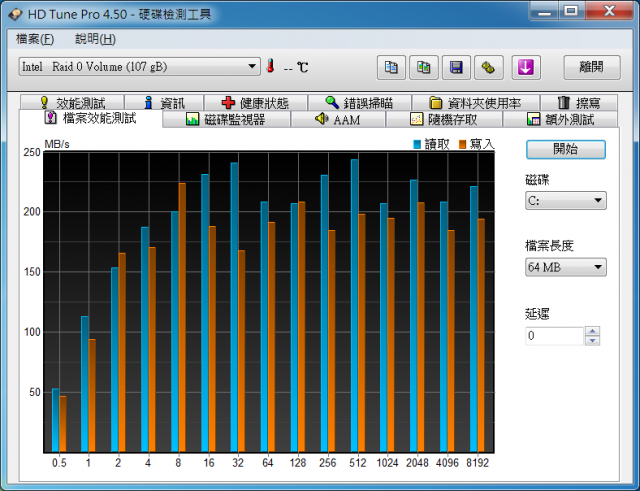Image resolution: width=640 pixels, height=491 pixels.
Task: Expand the Intel Raid 0 Volume drive dropdown
Action: tap(140, 67)
